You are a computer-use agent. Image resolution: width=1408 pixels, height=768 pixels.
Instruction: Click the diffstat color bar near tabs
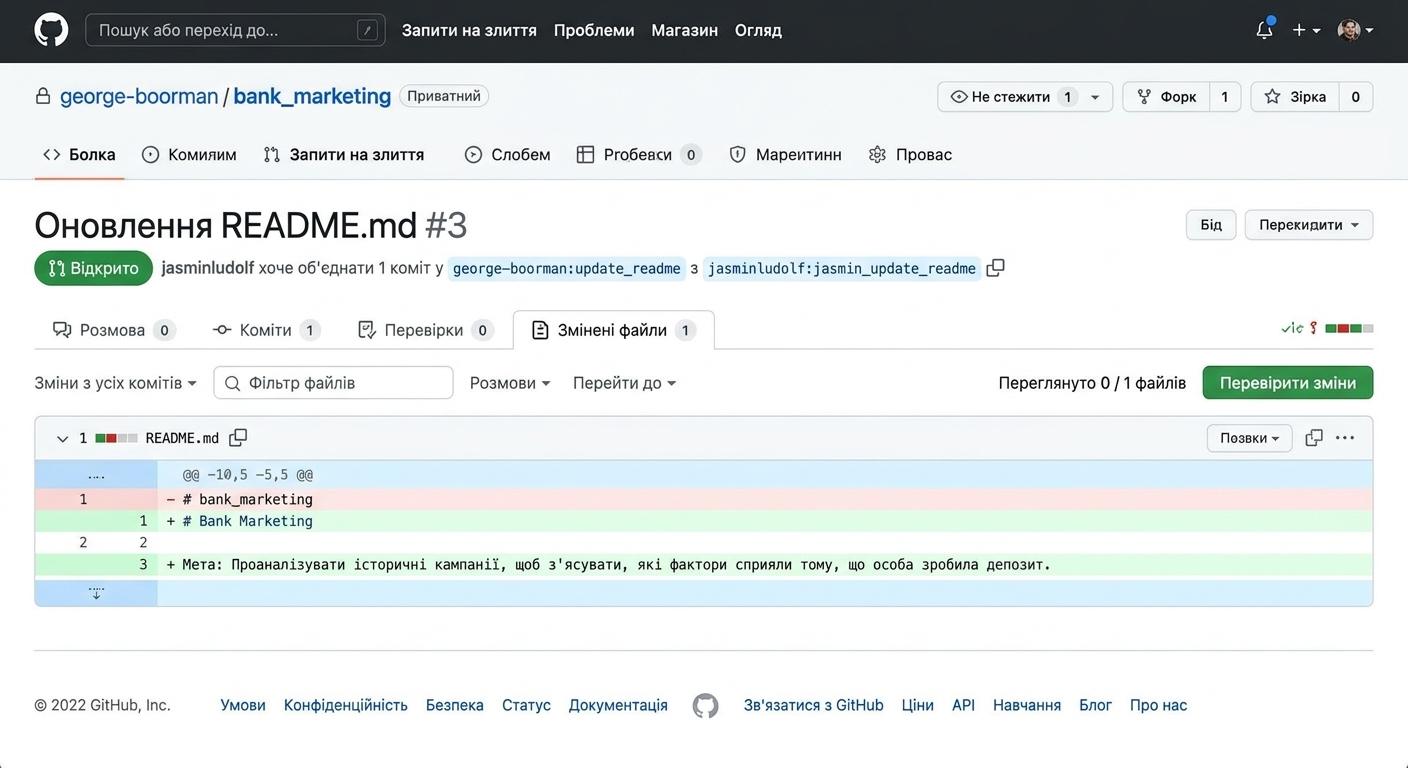pyautogui.click(x=1349, y=328)
